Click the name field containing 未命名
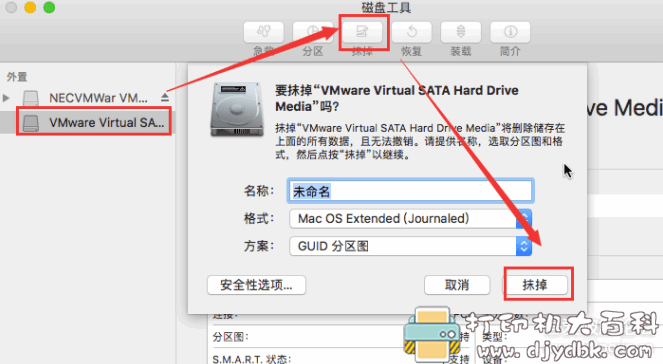The width and height of the screenshot is (663, 364). [x=410, y=191]
